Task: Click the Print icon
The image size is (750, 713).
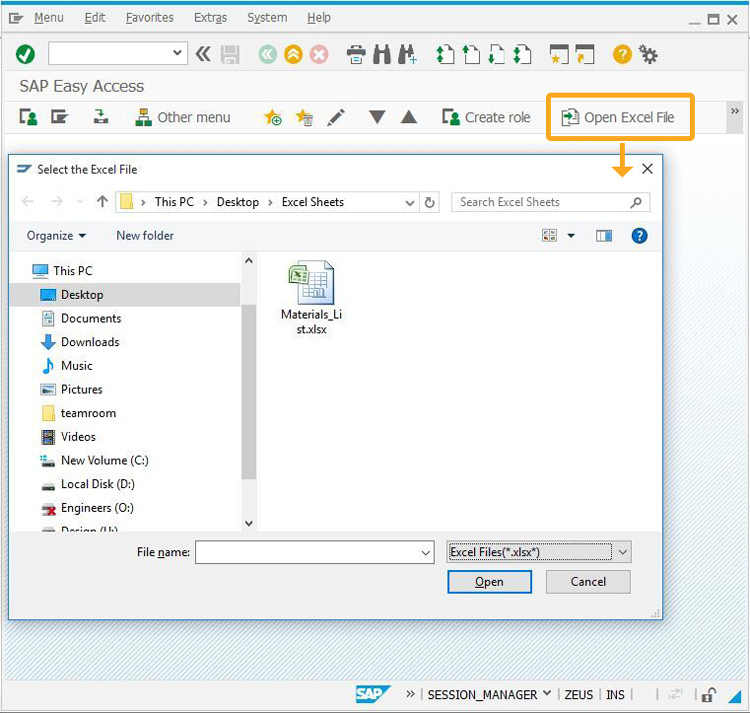Action: coord(356,54)
